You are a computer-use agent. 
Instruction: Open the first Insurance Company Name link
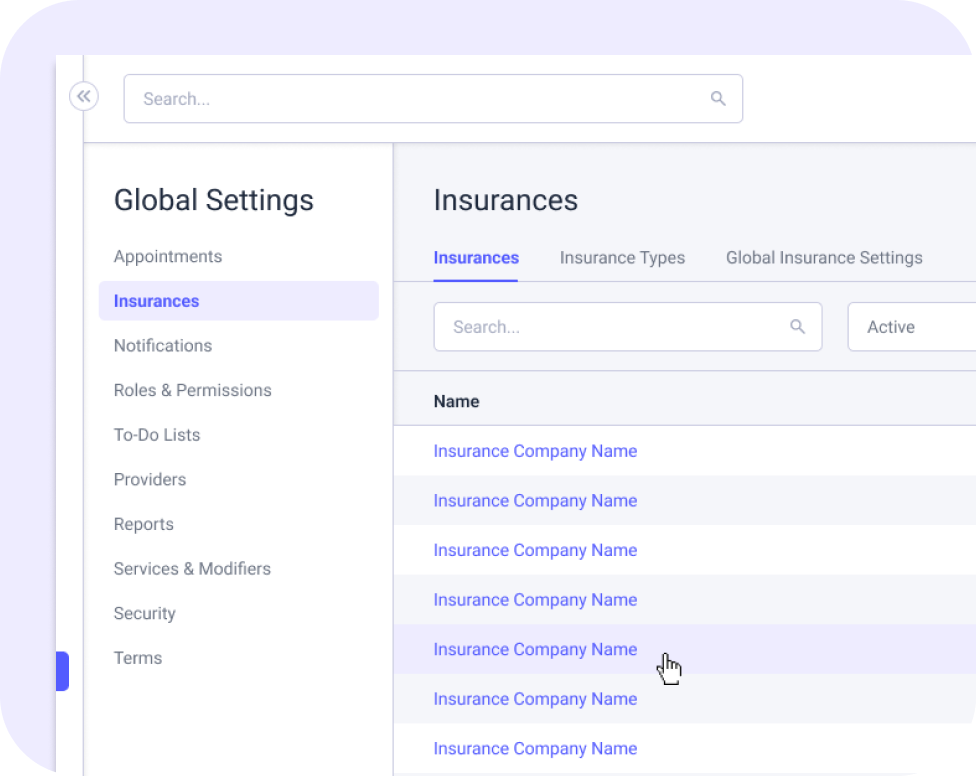[535, 451]
